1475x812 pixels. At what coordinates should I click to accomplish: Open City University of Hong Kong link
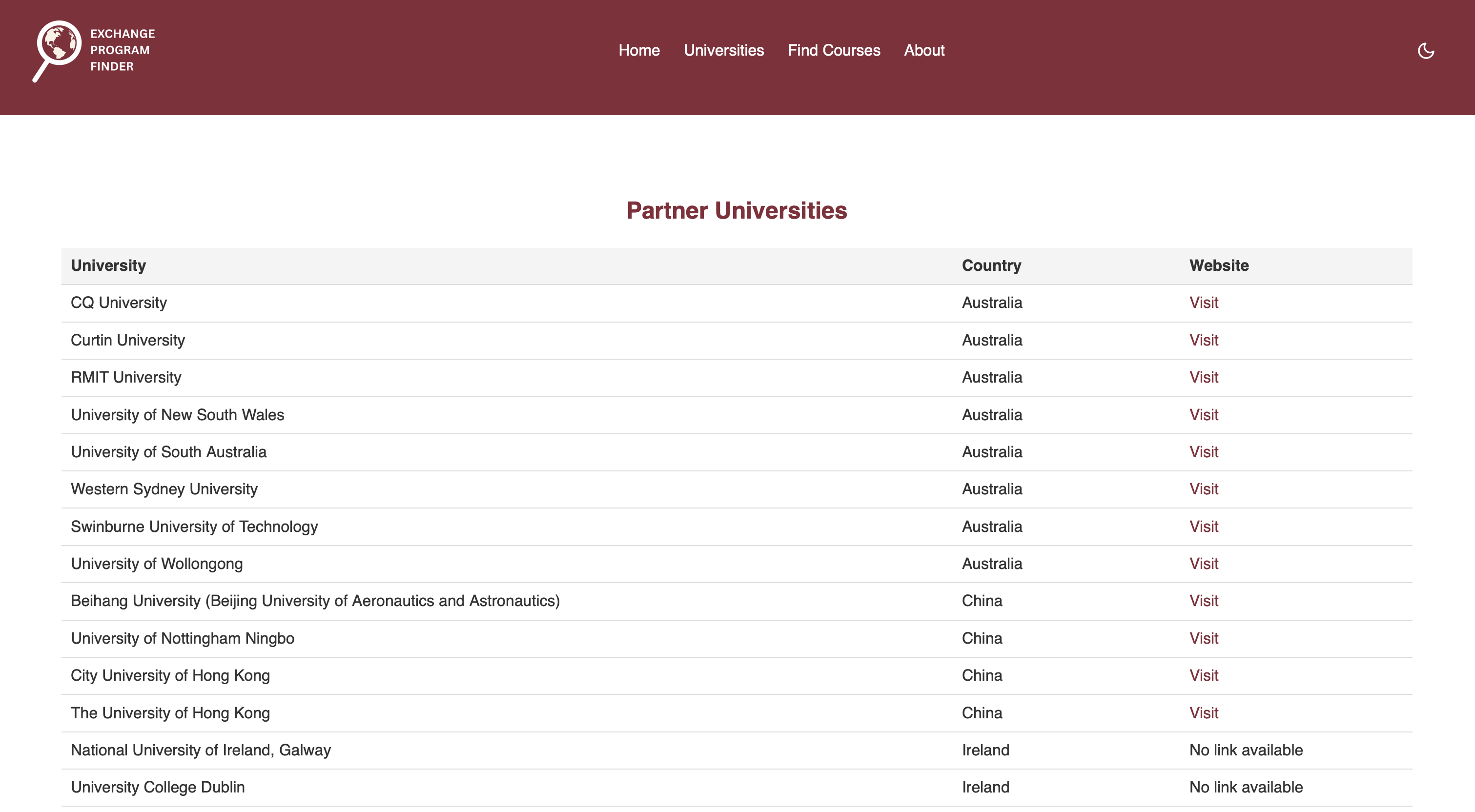1203,675
